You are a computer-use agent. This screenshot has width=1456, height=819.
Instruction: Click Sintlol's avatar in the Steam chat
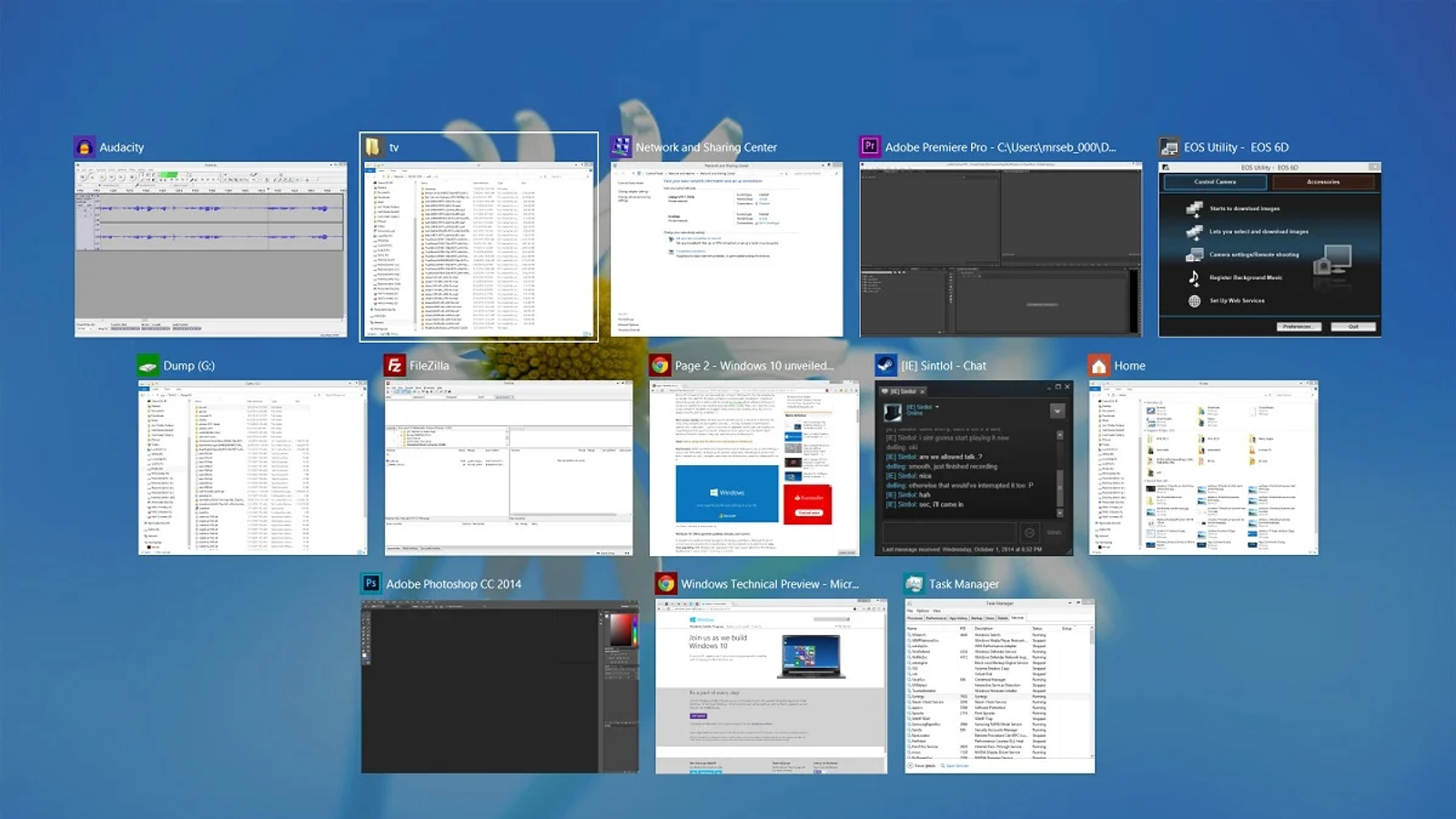[893, 411]
